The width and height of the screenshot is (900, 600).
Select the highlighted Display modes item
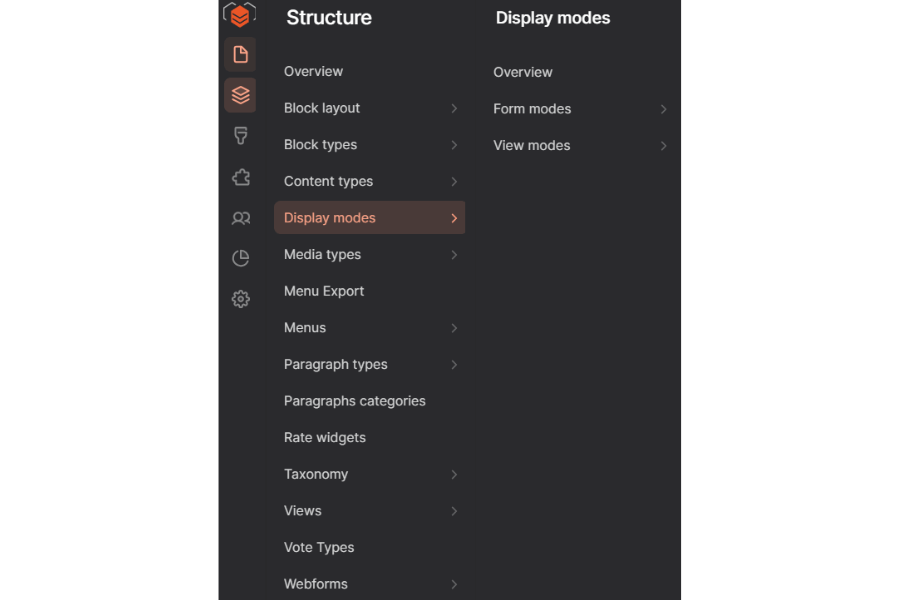pos(369,218)
